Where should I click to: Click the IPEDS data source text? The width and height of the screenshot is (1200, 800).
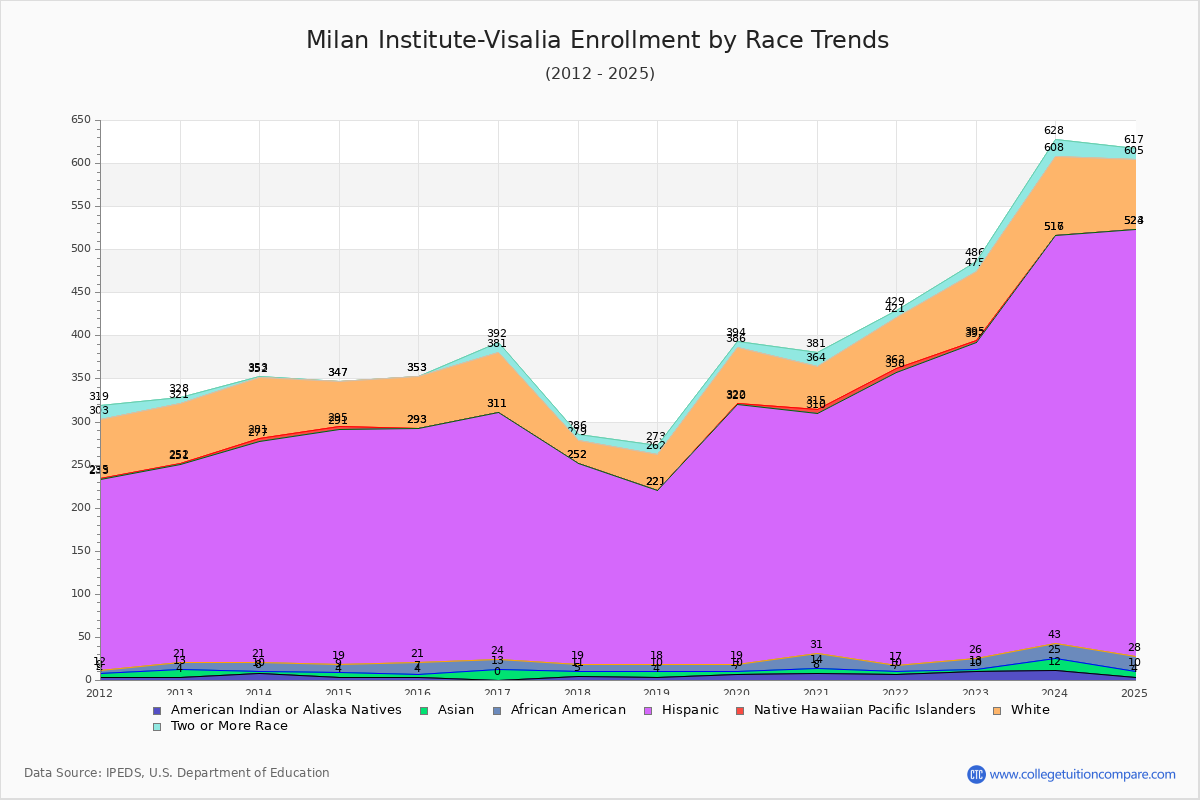click(177, 773)
